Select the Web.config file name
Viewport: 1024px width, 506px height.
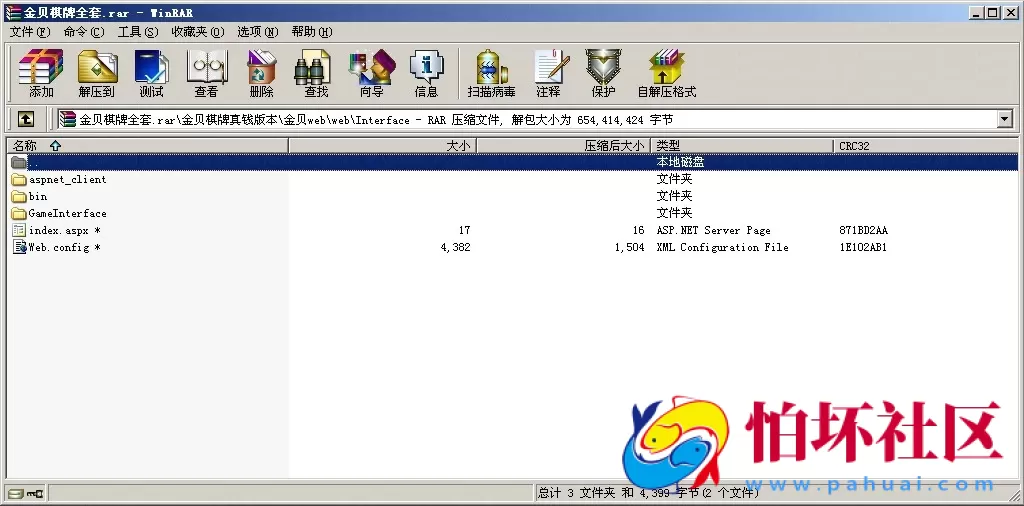click(x=64, y=247)
